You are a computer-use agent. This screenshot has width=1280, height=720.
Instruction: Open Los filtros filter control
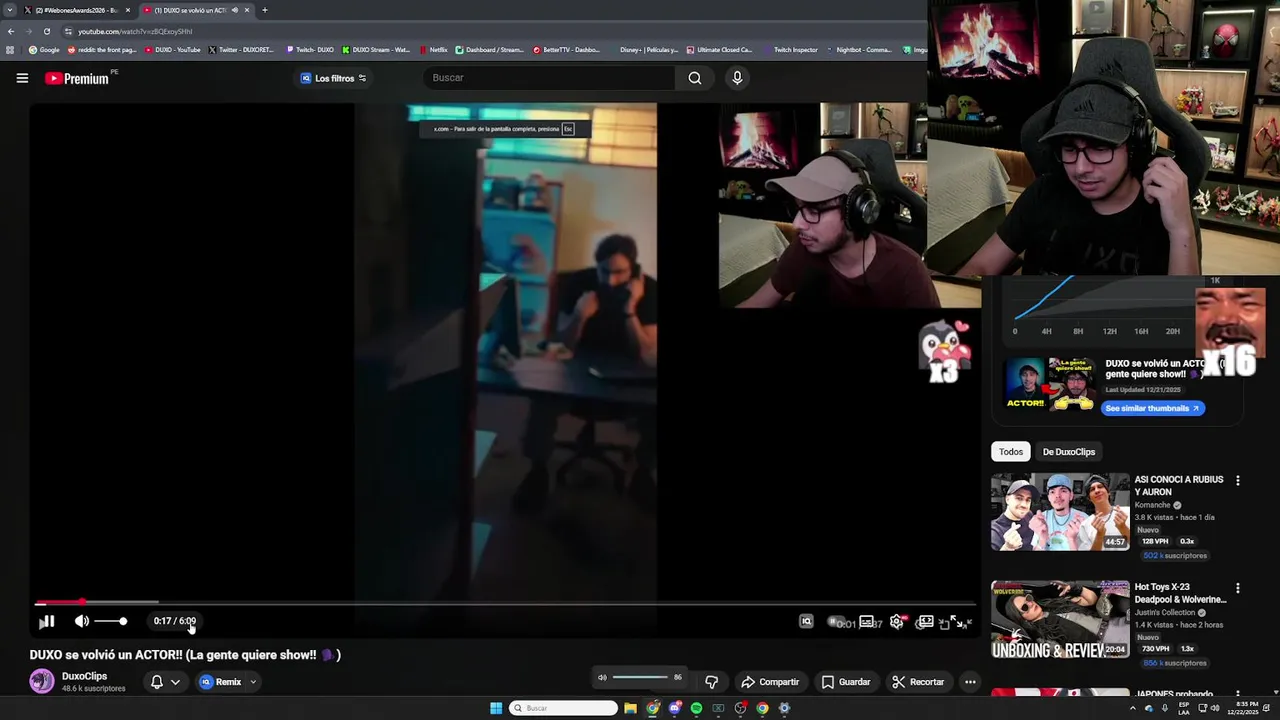coord(333,78)
